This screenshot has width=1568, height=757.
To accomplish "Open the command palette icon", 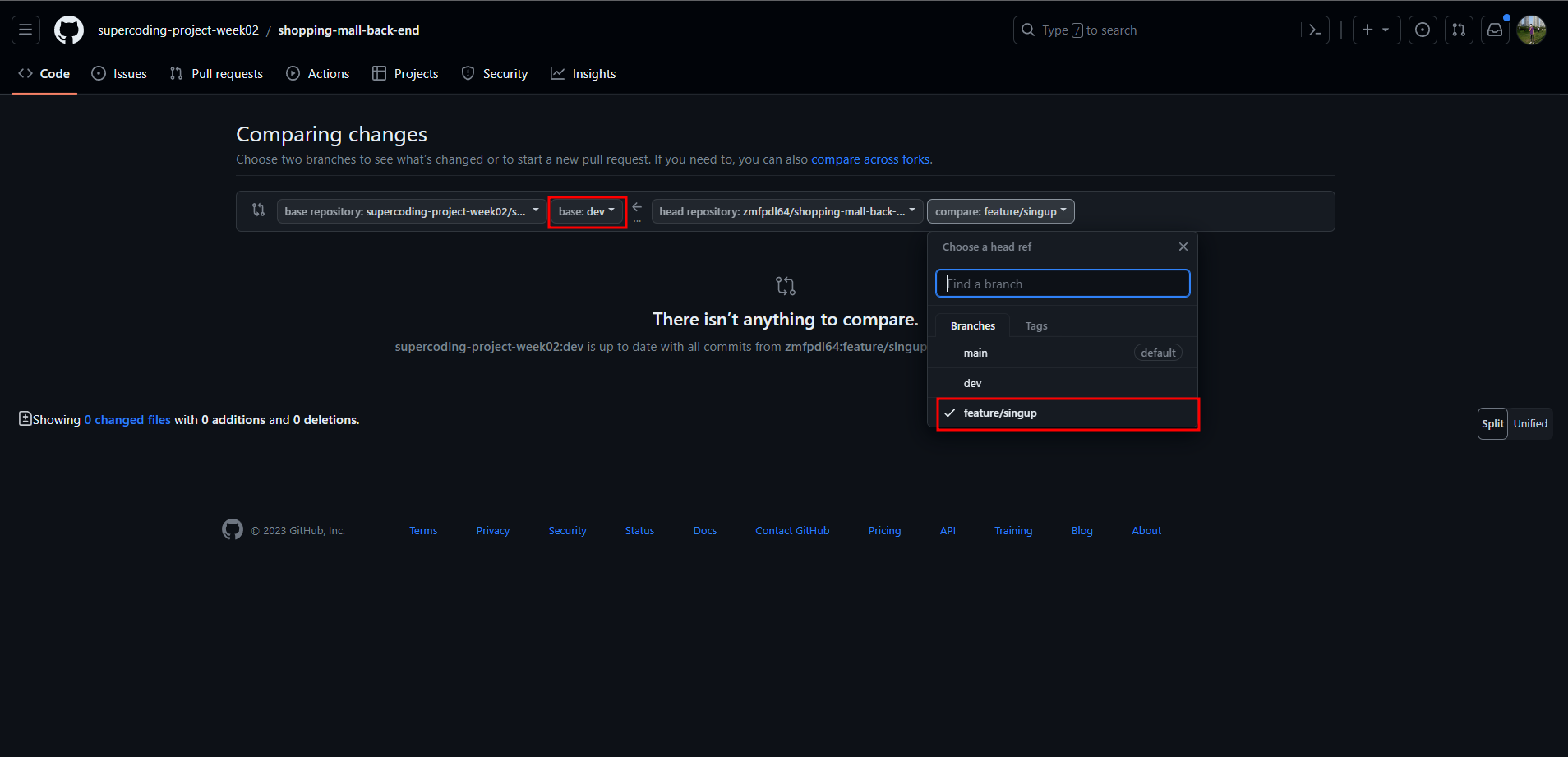I will point(1315,30).
